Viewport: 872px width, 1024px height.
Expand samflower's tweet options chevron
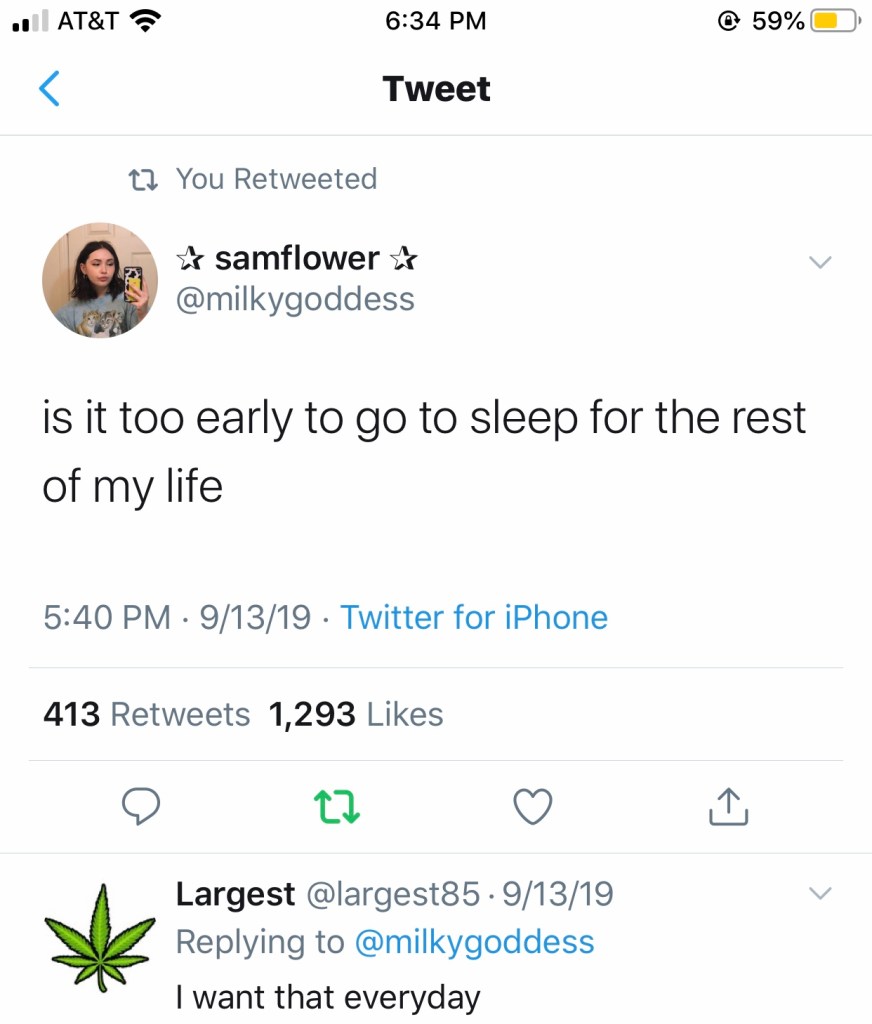click(x=820, y=263)
